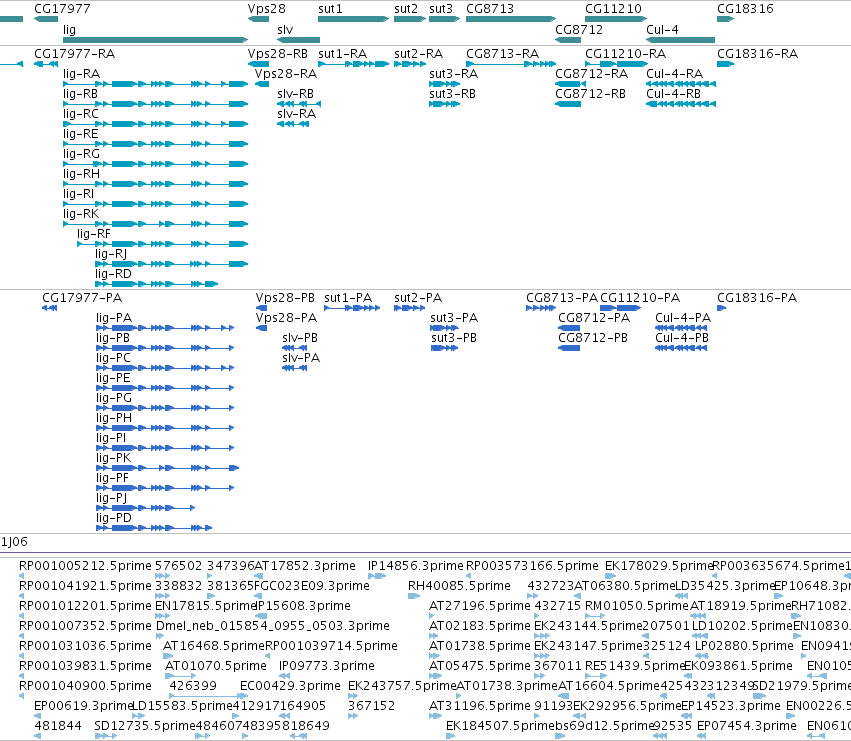Select the lig-RH transcript label
The image size is (851, 741).
click(81, 174)
